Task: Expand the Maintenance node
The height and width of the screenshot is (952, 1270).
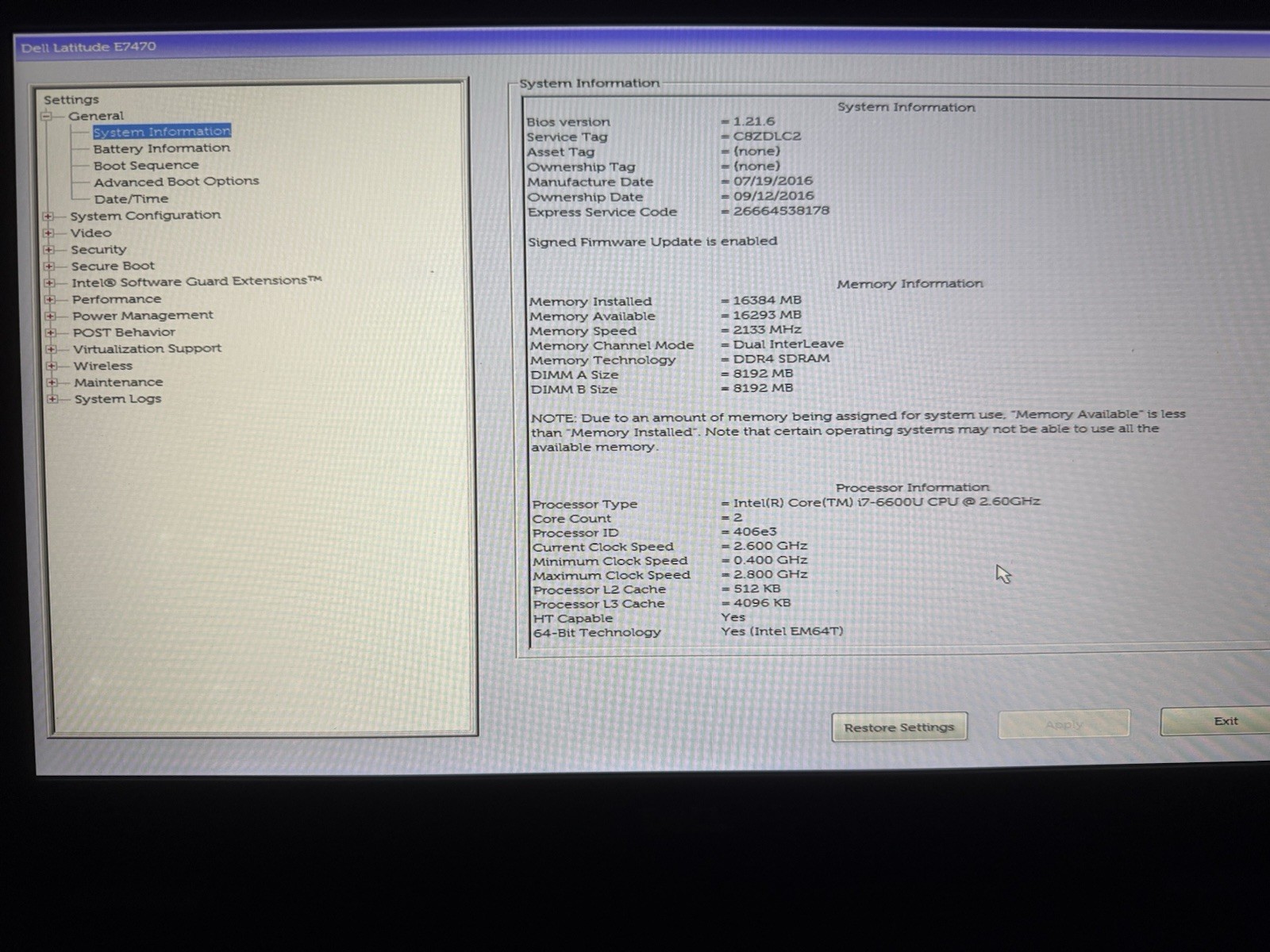Action: (52, 382)
